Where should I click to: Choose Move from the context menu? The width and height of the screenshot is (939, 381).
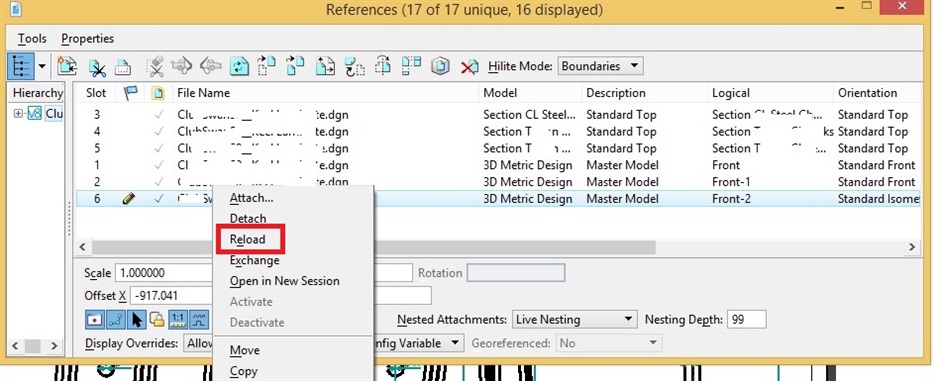coord(245,350)
